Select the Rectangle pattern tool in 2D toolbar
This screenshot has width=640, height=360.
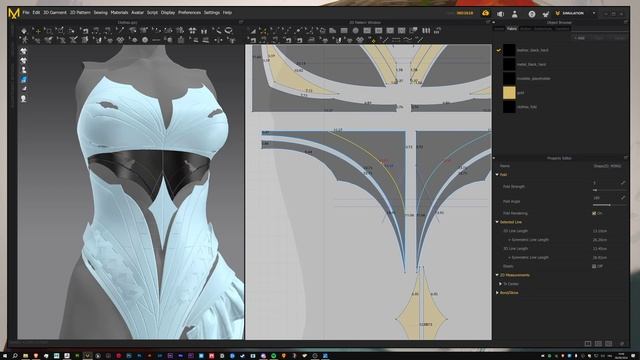click(x=344, y=31)
